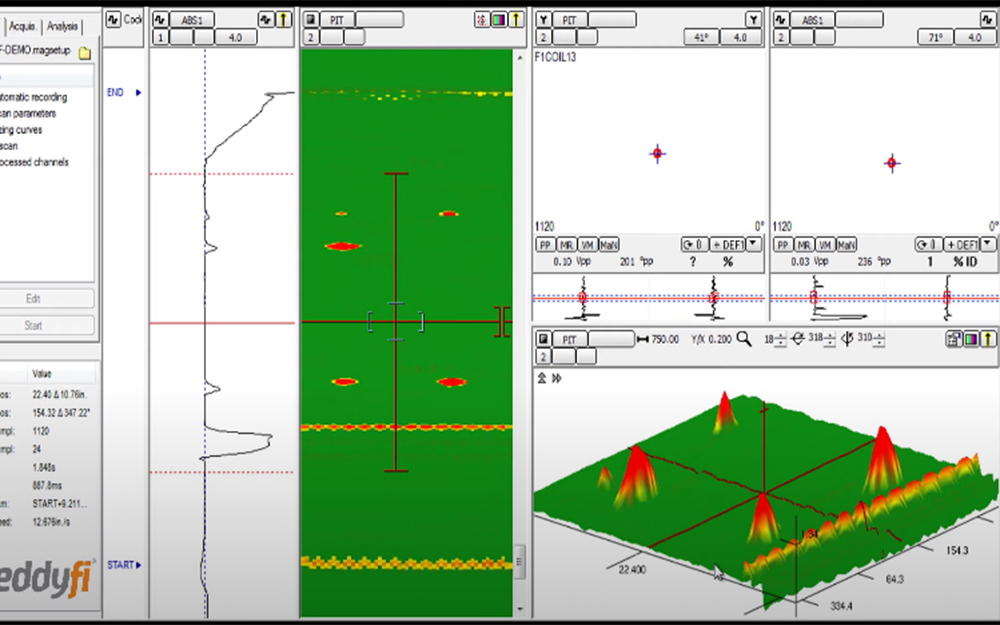The height and width of the screenshot is (625, 1000).
Task: Switch to the Analysis tab
Action: [x=62, y=26]
